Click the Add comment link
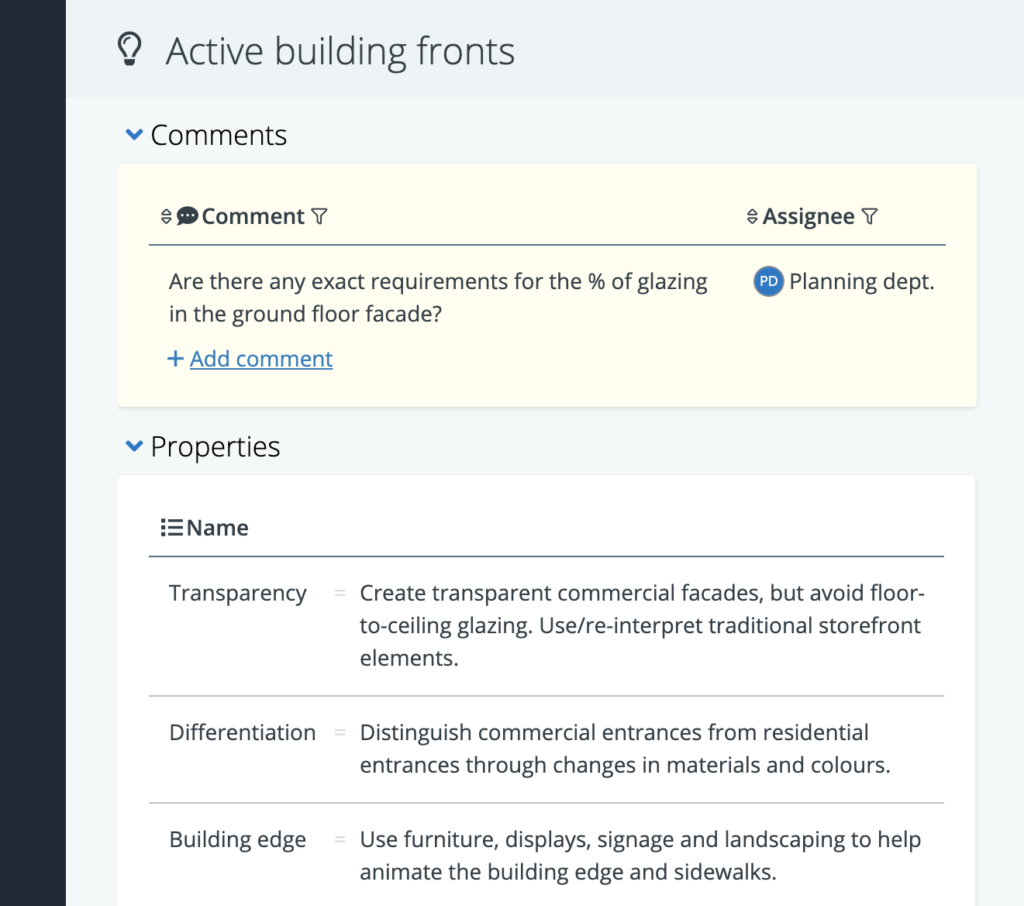The width and height of the screenshot is (1024, 906). tap(261, 359)
